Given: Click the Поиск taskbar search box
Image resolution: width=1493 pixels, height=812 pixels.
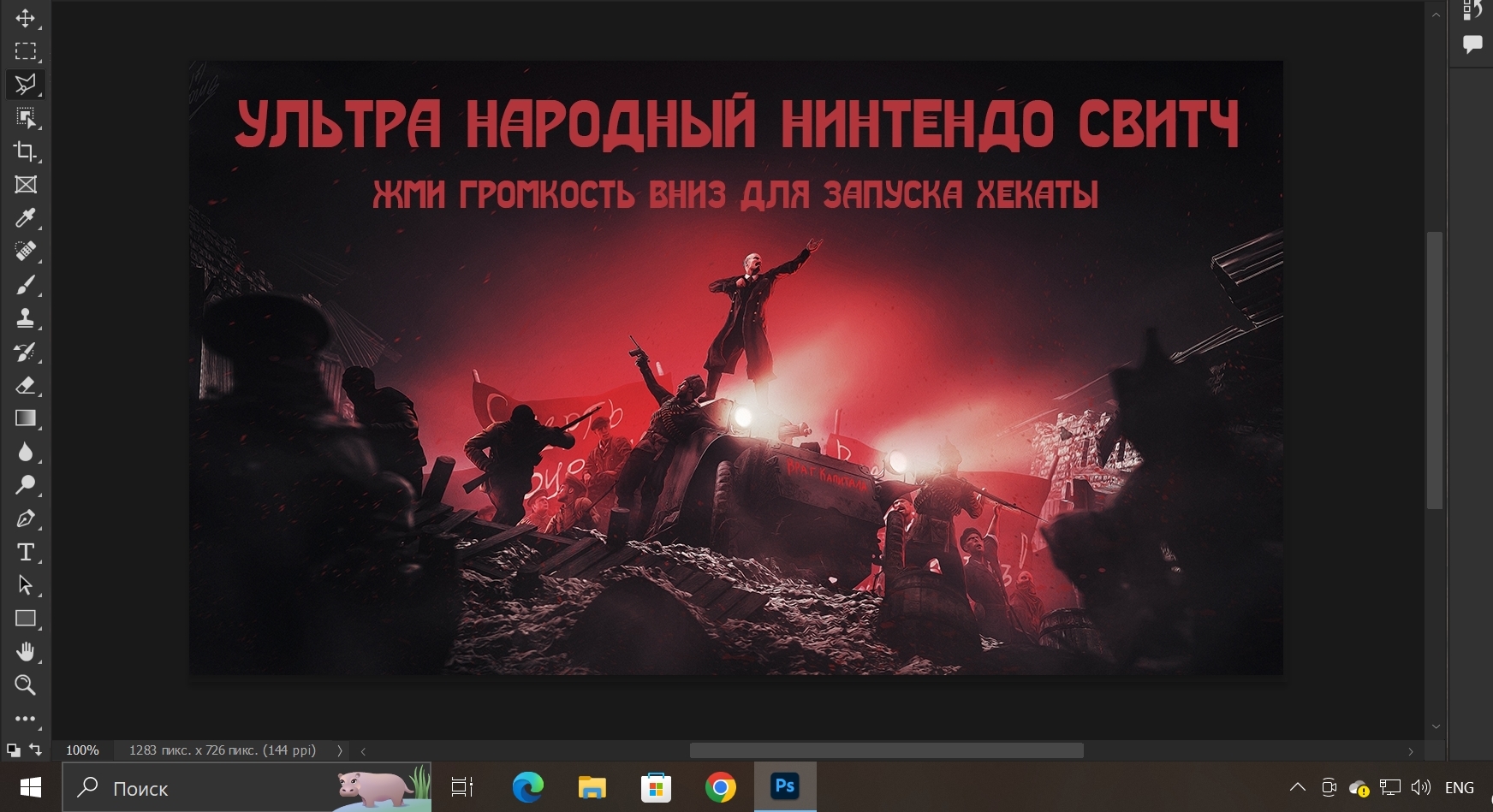Looking at the screenshot, I should pos(247,787).
